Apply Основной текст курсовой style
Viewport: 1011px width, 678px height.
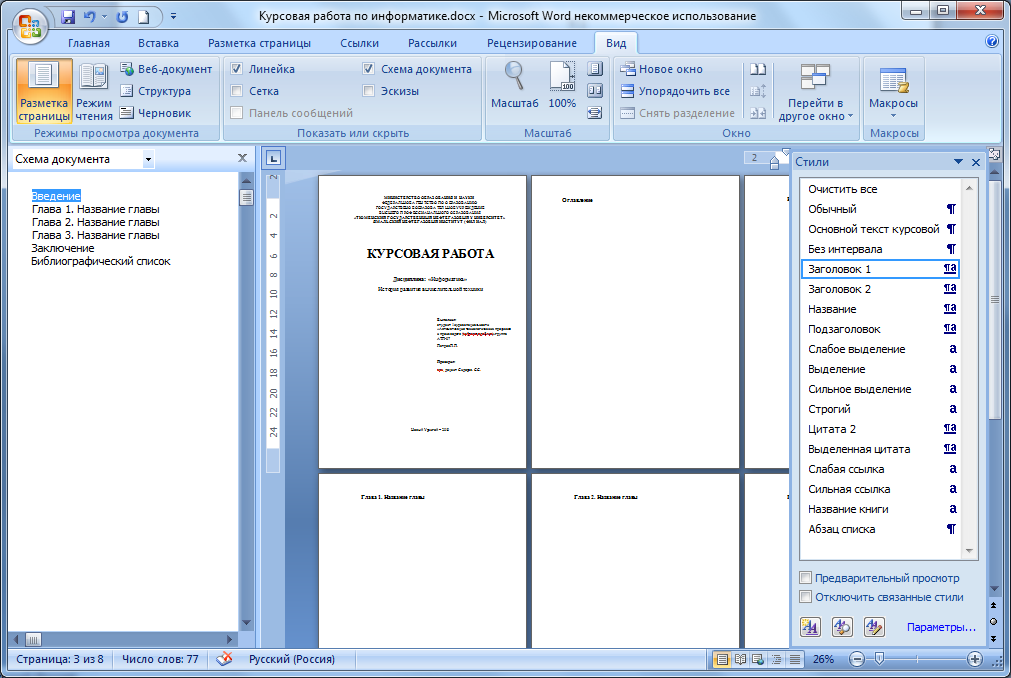click(881, 229)
